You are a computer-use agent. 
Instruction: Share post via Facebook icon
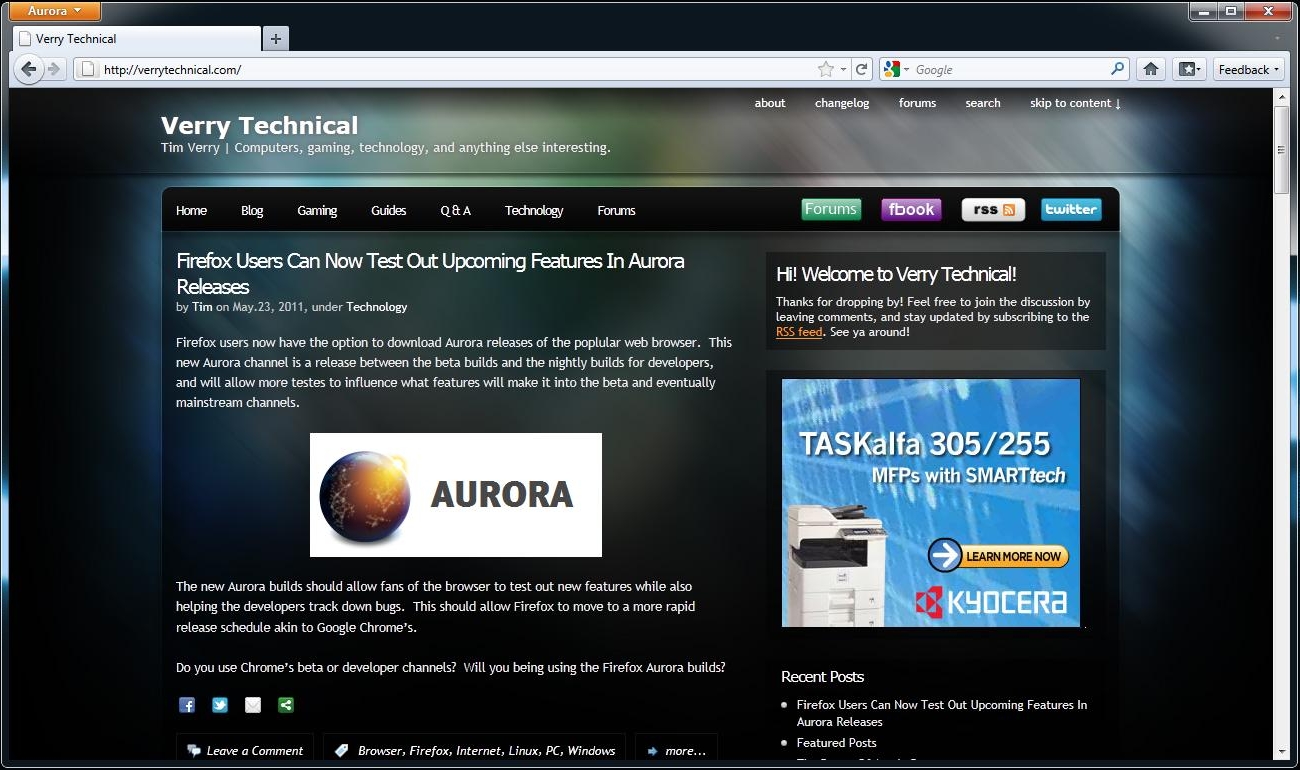point(187,705)
